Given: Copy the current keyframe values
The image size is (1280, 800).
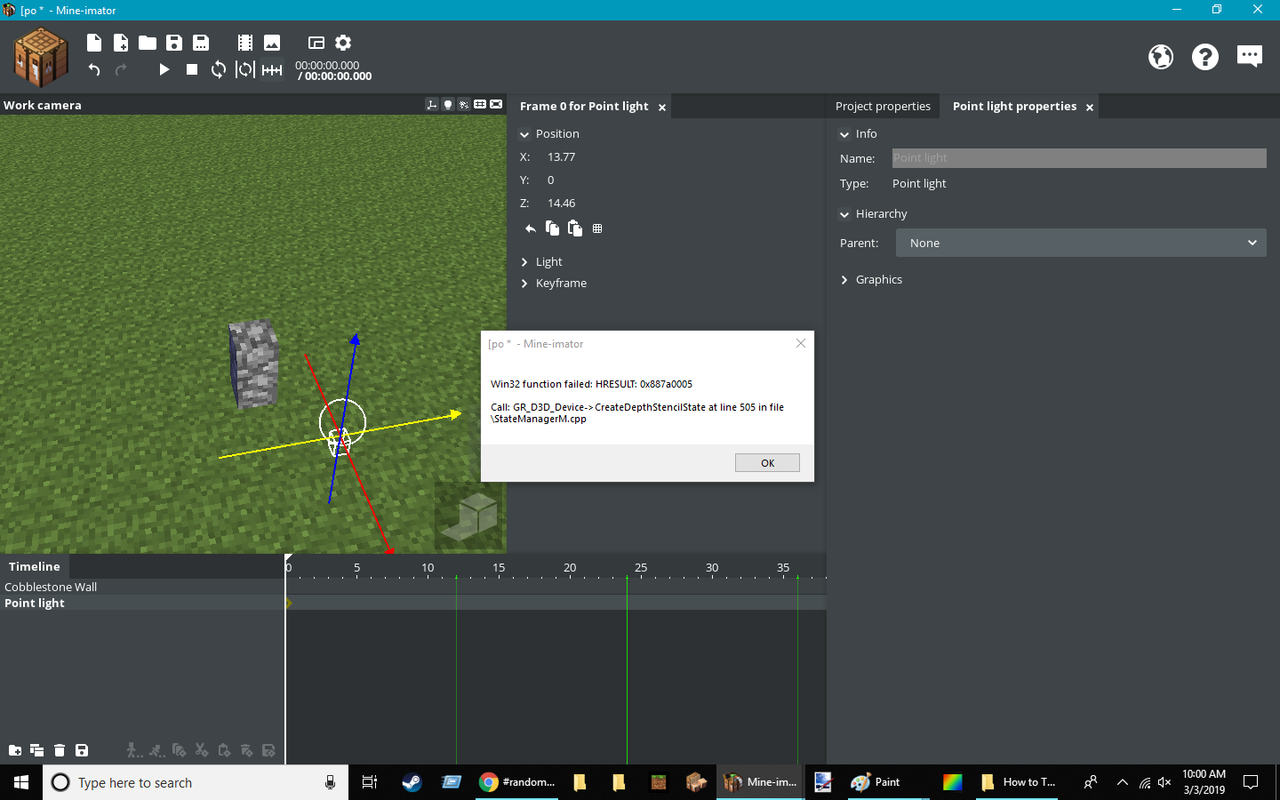Looking at the screenshot, I should [552, 228].
